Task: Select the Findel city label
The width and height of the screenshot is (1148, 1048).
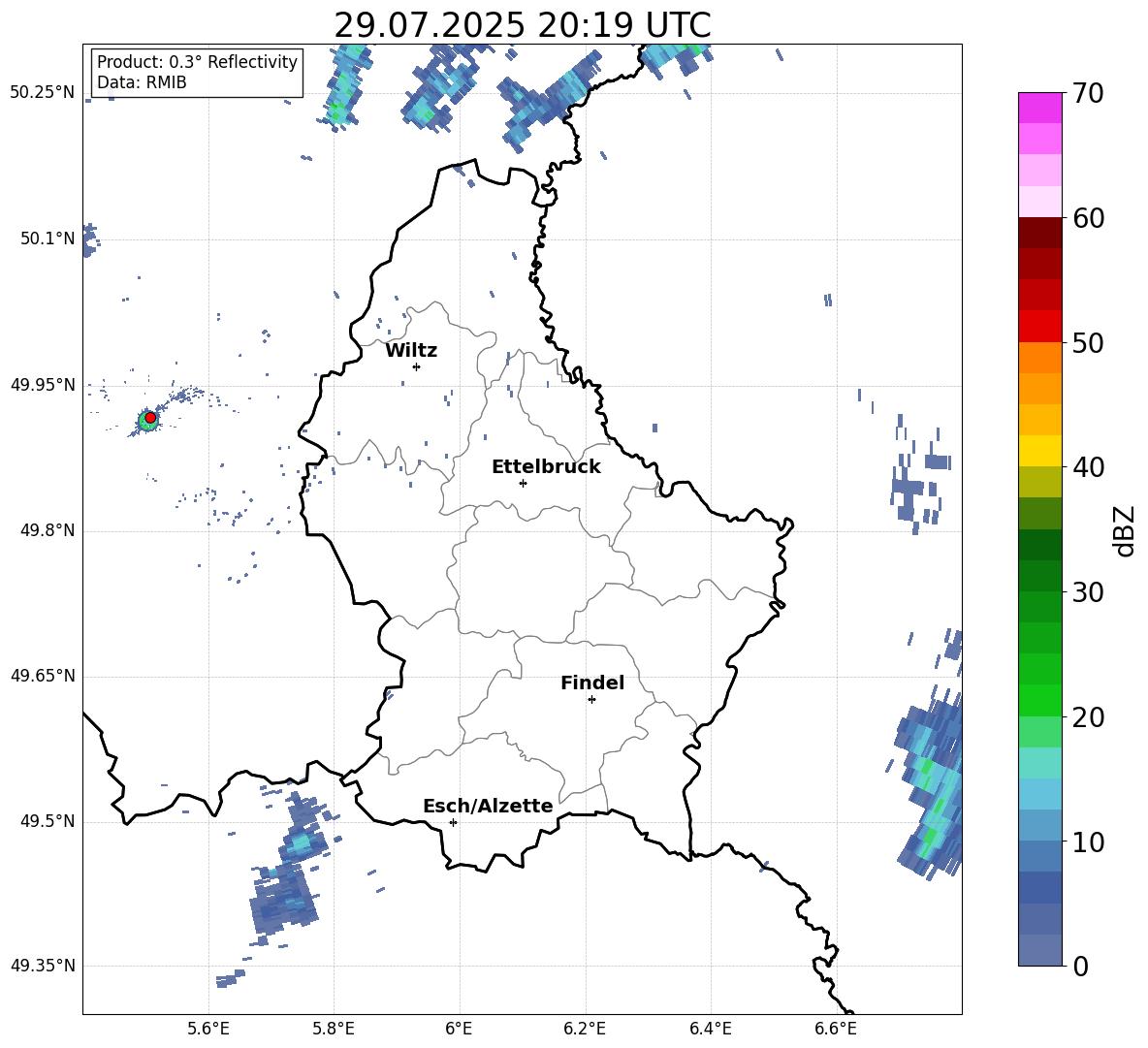Action: click(592, 683)
